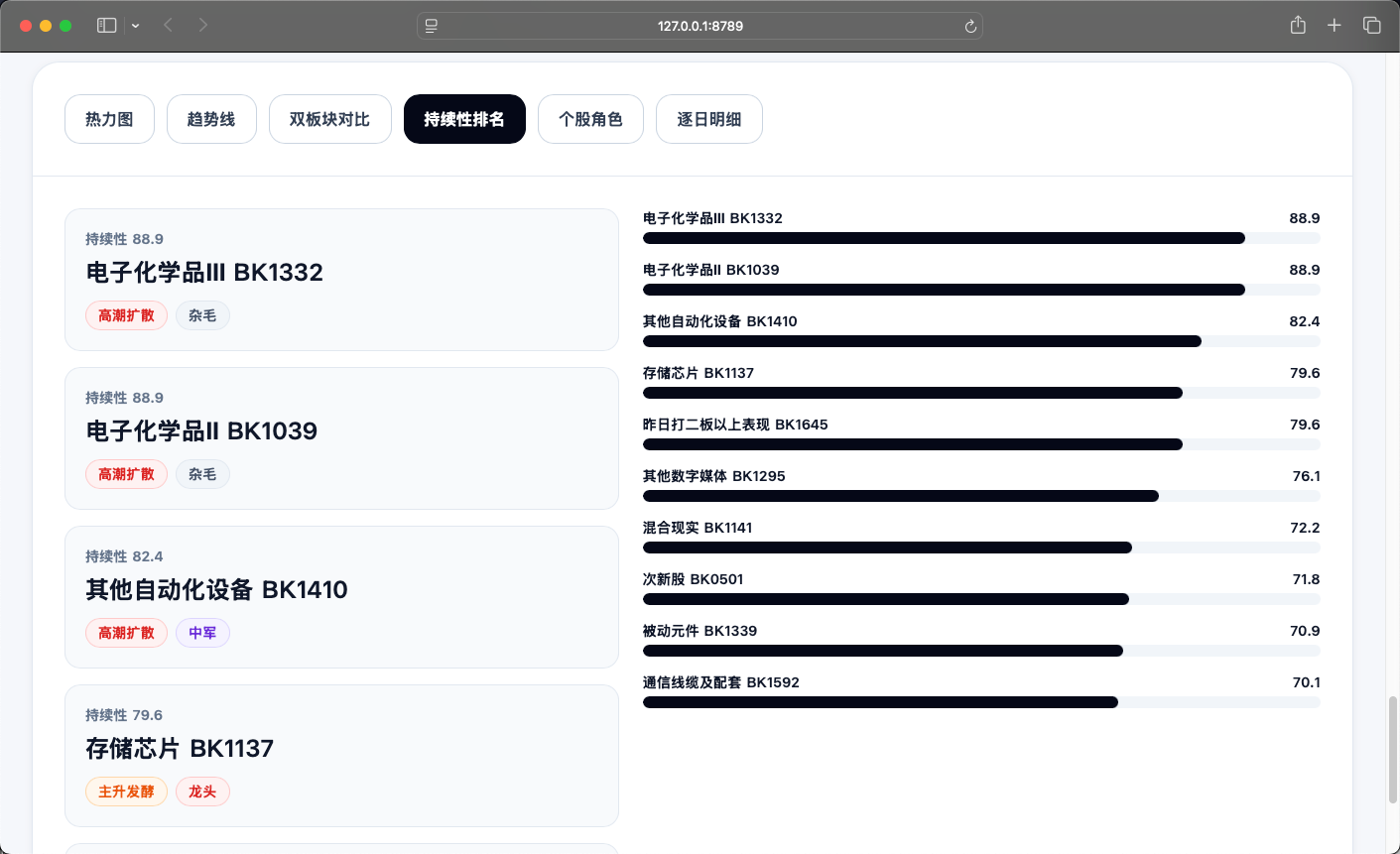The width and height of the screenshot is (1400, 854).
Task: Open the sidebar options chevron
Action: (x=136, y=26)
